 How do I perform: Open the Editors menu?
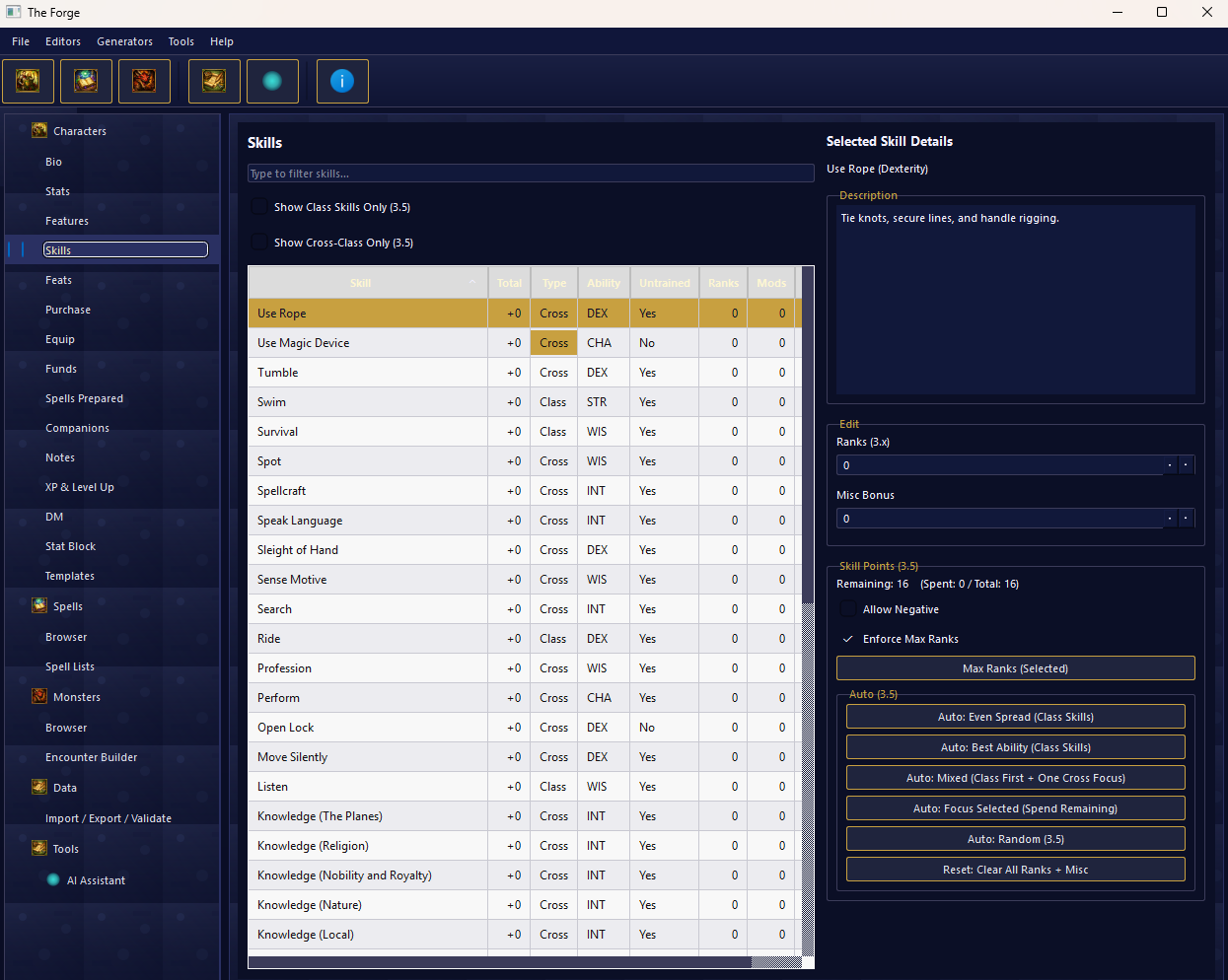(x=62, y=41)
